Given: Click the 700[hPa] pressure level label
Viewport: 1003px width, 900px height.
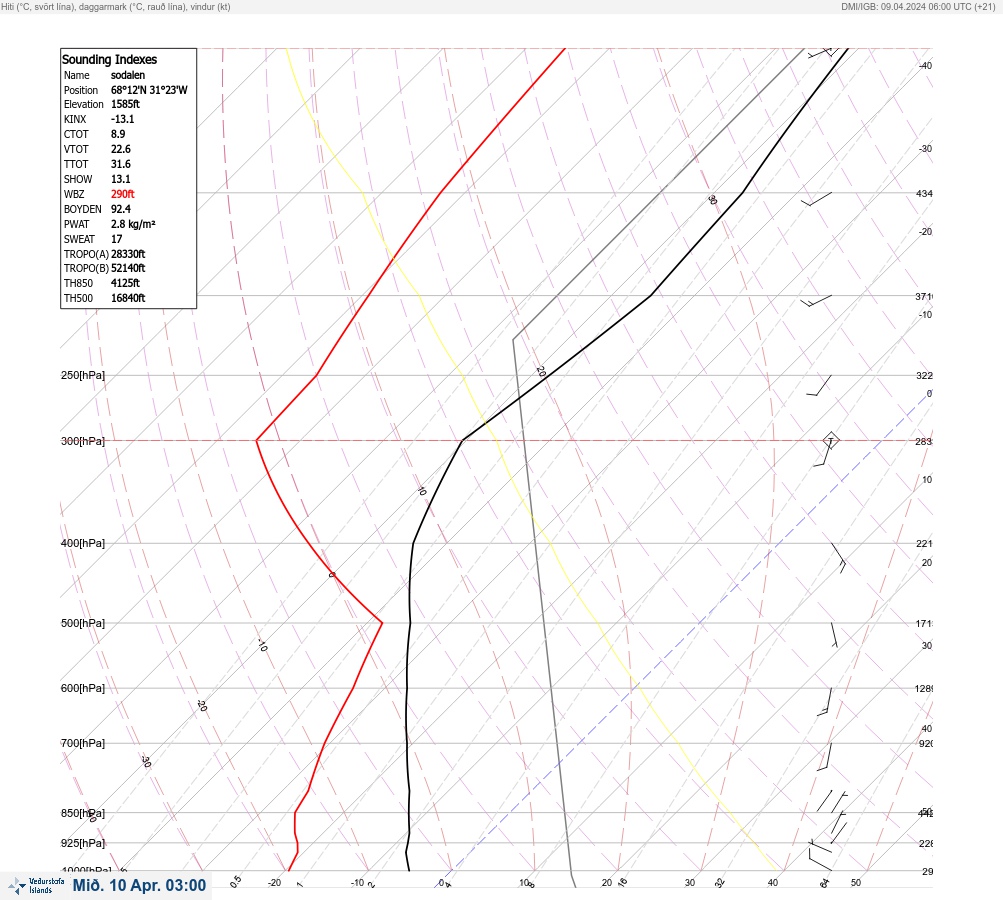Looking at the screenshot, I should (x=83, y=743).
